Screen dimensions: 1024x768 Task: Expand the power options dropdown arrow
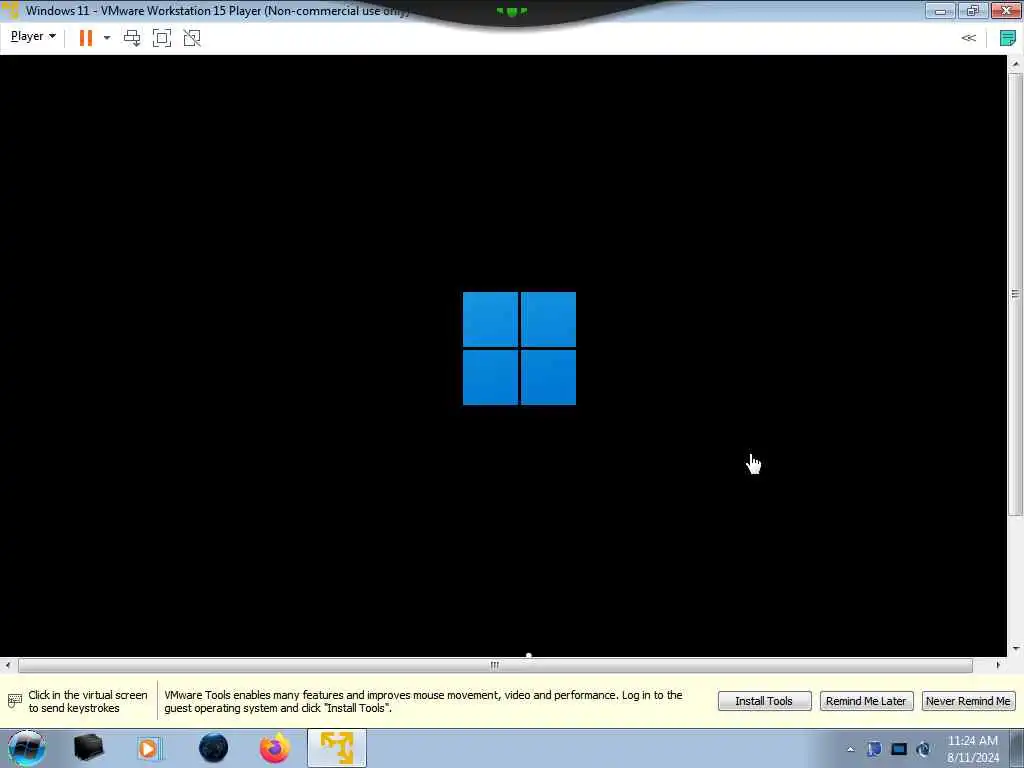coord(107,38)
